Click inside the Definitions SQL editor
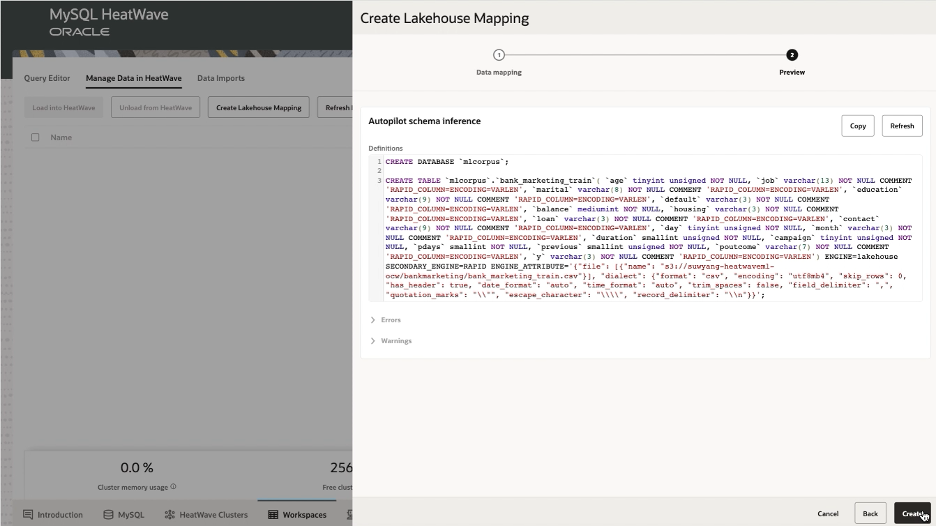 [645, 228]
